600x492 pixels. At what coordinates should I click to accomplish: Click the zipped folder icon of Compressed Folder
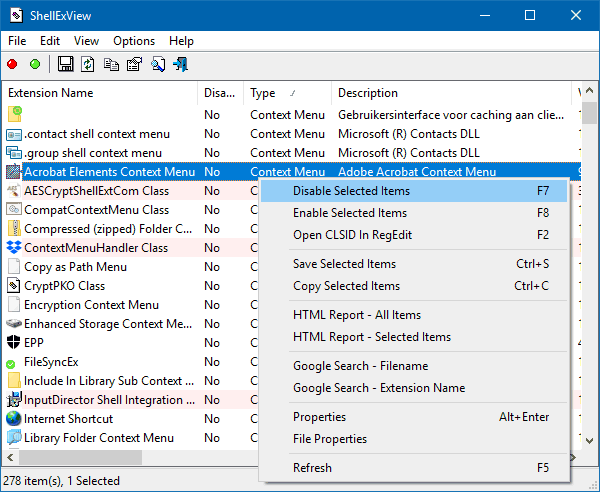click(x=15, y=229)
